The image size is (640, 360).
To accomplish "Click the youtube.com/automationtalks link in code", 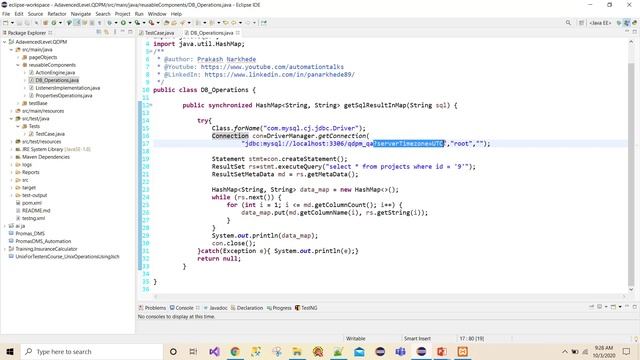I will tap(272, 67).
